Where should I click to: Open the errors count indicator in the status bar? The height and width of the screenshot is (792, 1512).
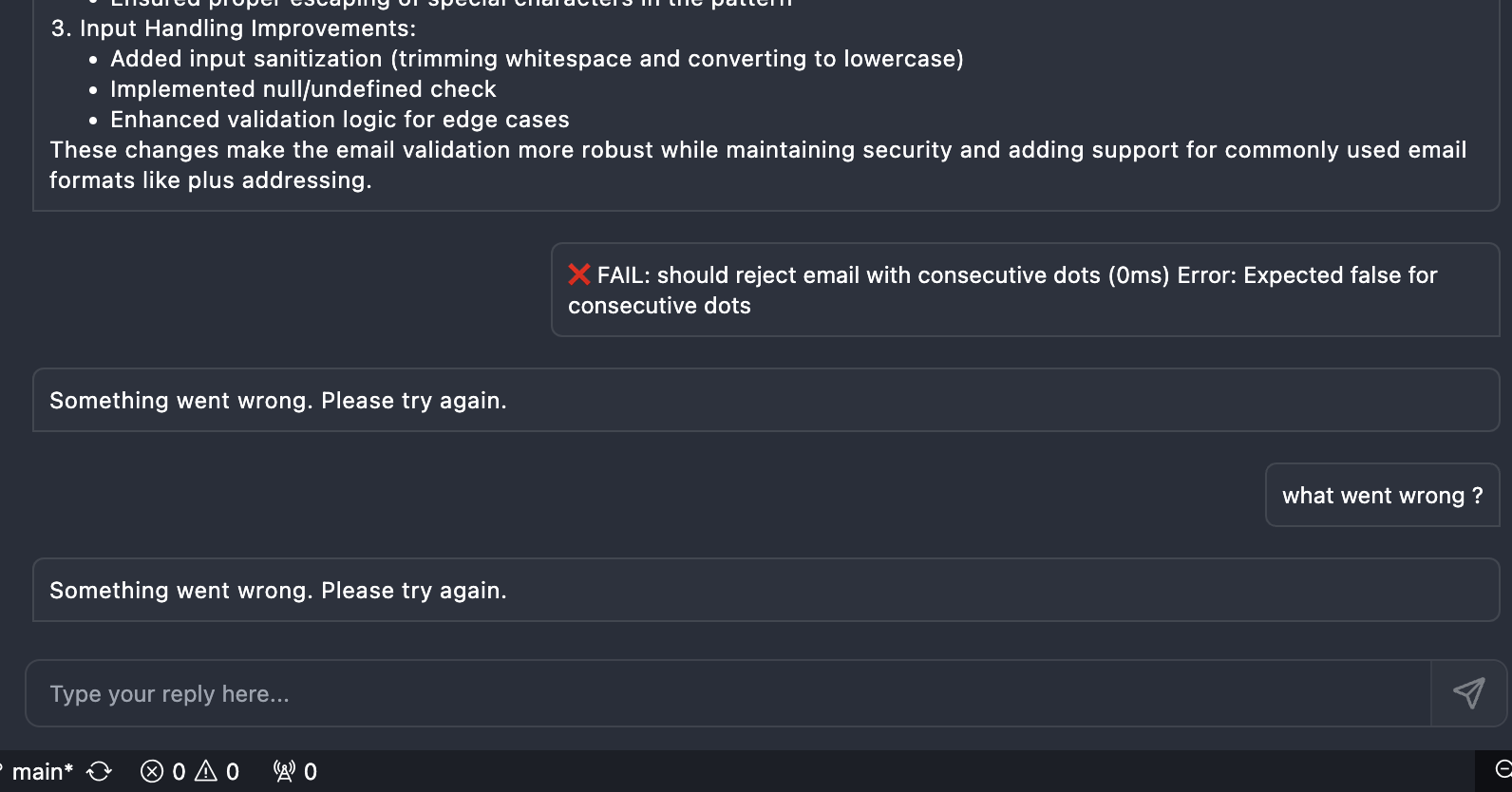[x=162, y=771]
